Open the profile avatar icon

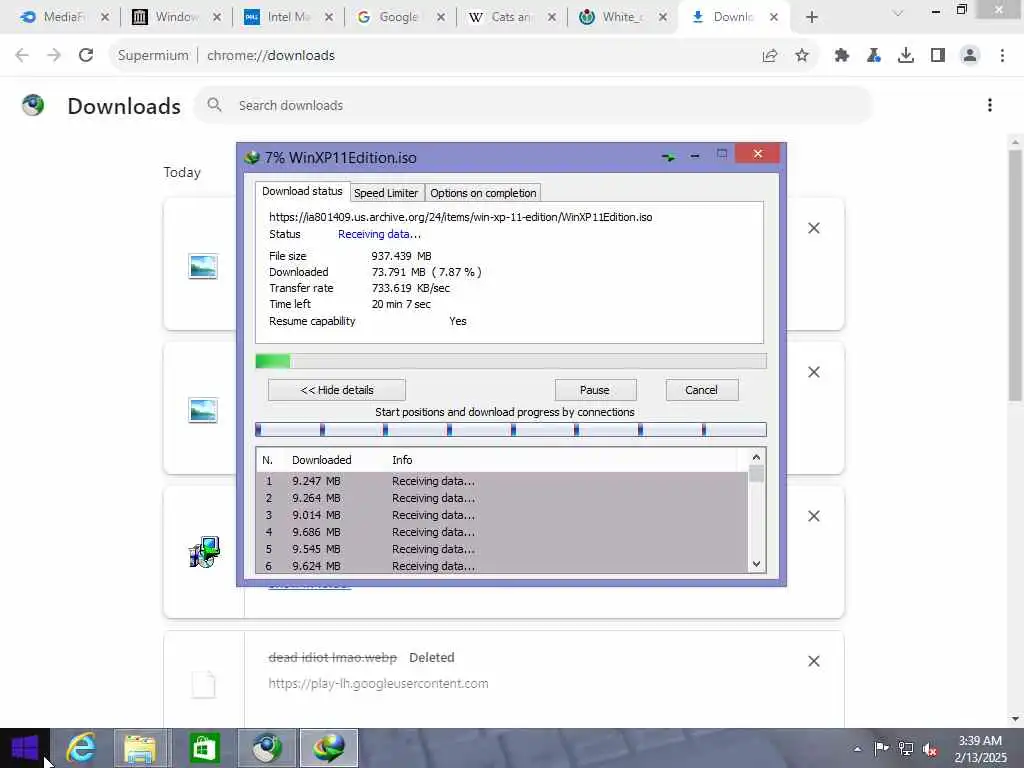point(970,56)
